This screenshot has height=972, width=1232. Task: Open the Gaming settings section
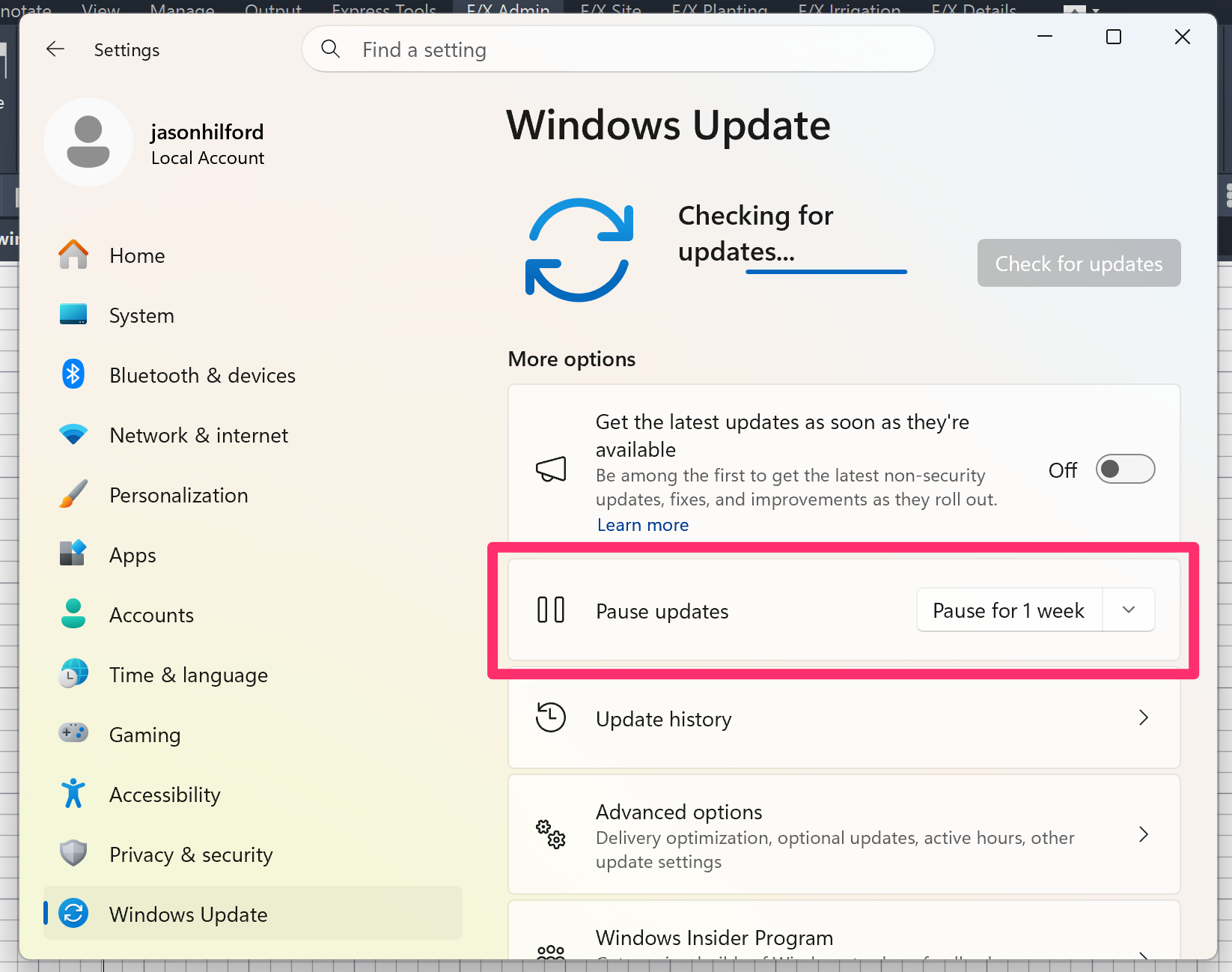pyautogui.click(x=144, y=735)
